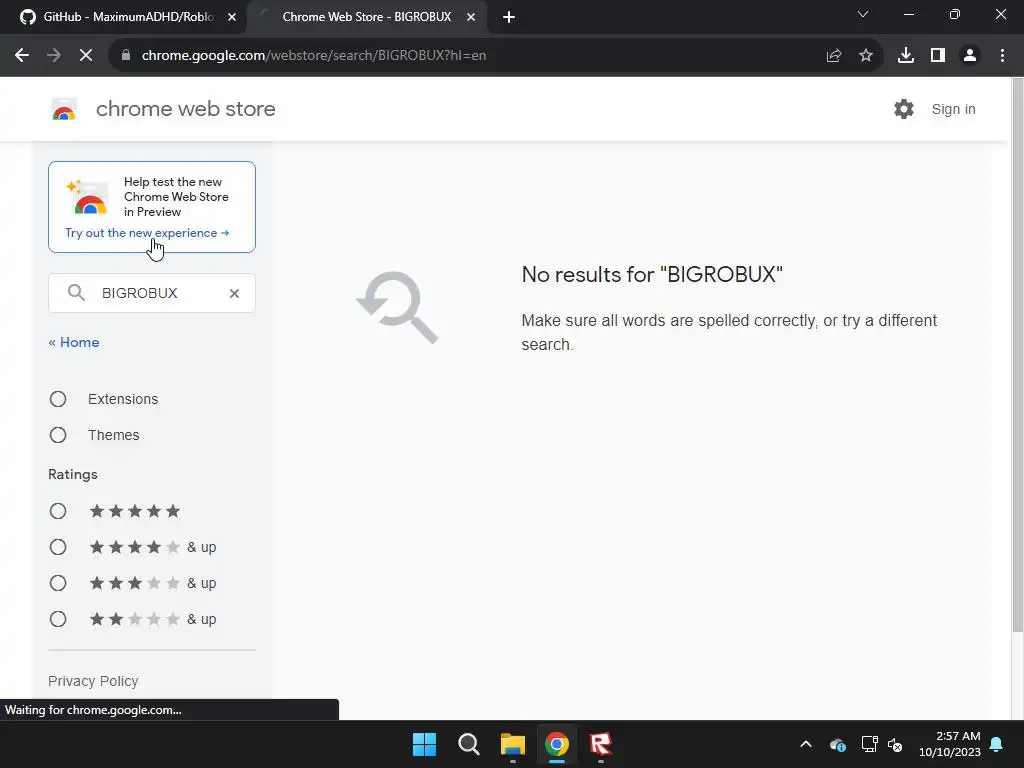
Task: Click the page vertical scrollbar
Action: pyautogui.click(x=1017, y=355)
